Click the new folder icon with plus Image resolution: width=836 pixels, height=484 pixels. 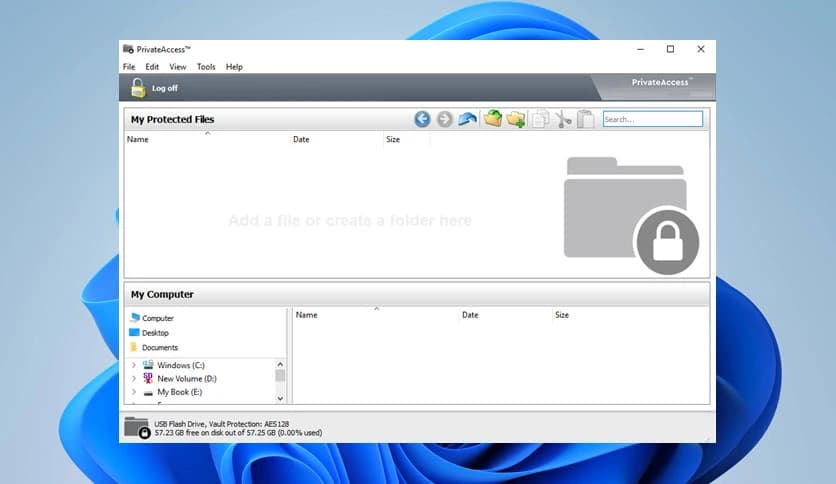tap(516, 119)
